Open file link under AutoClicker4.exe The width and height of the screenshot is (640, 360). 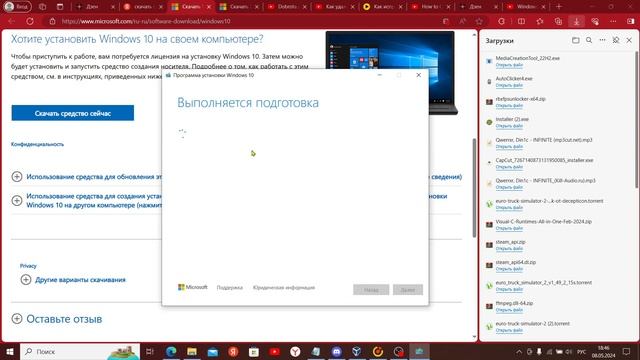coord(509,85)
